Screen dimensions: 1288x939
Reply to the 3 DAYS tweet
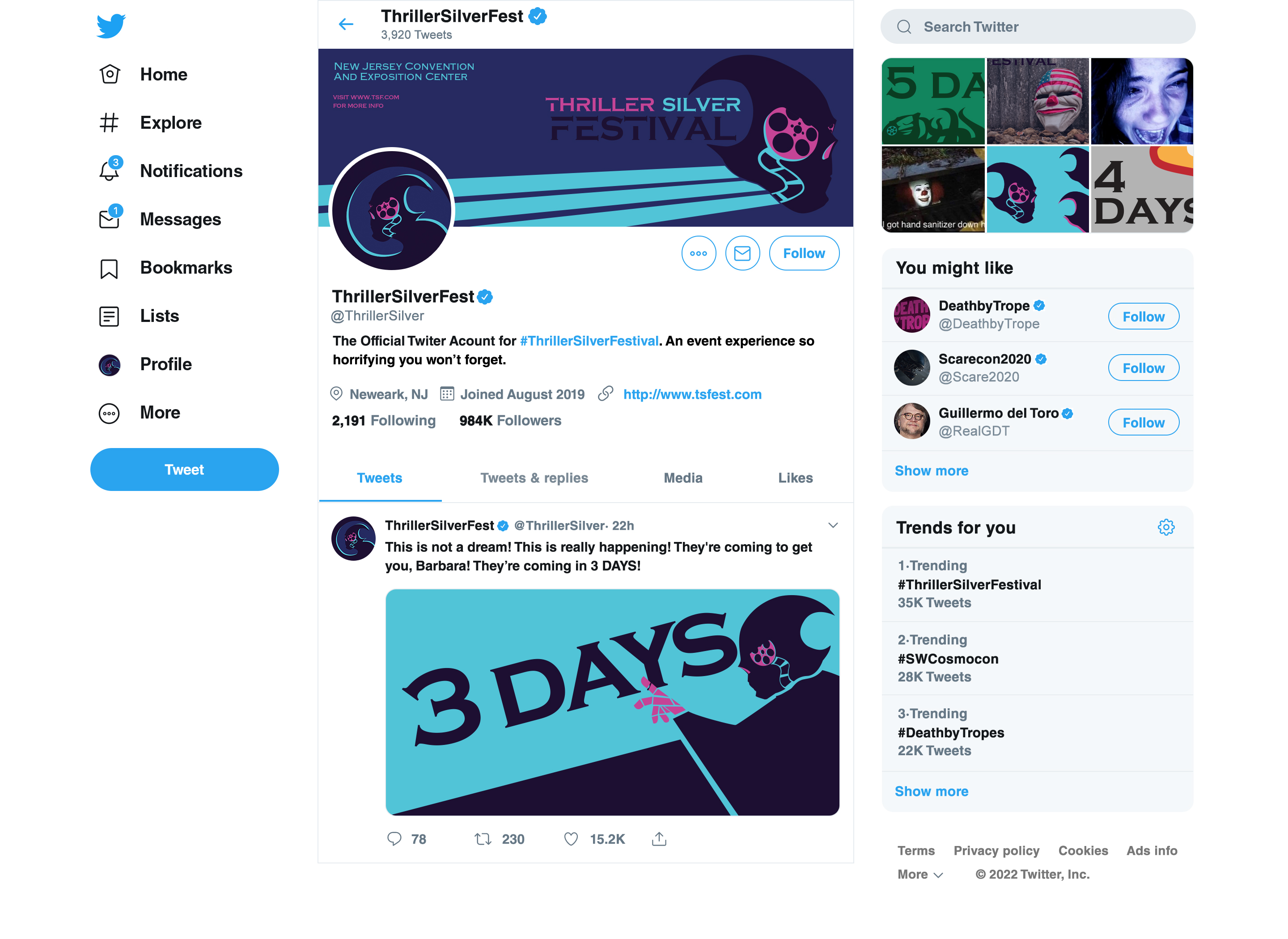[x=394, y=839]
